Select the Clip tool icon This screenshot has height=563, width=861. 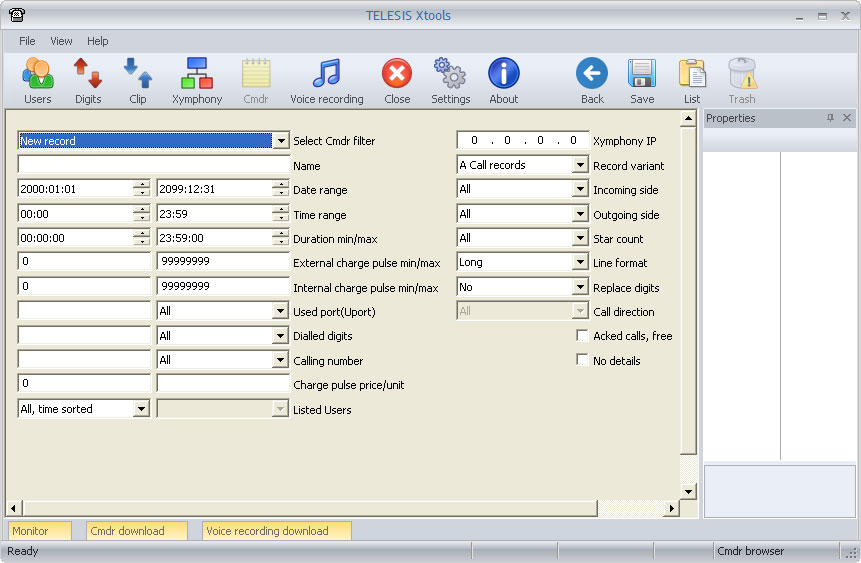point(138,80)
